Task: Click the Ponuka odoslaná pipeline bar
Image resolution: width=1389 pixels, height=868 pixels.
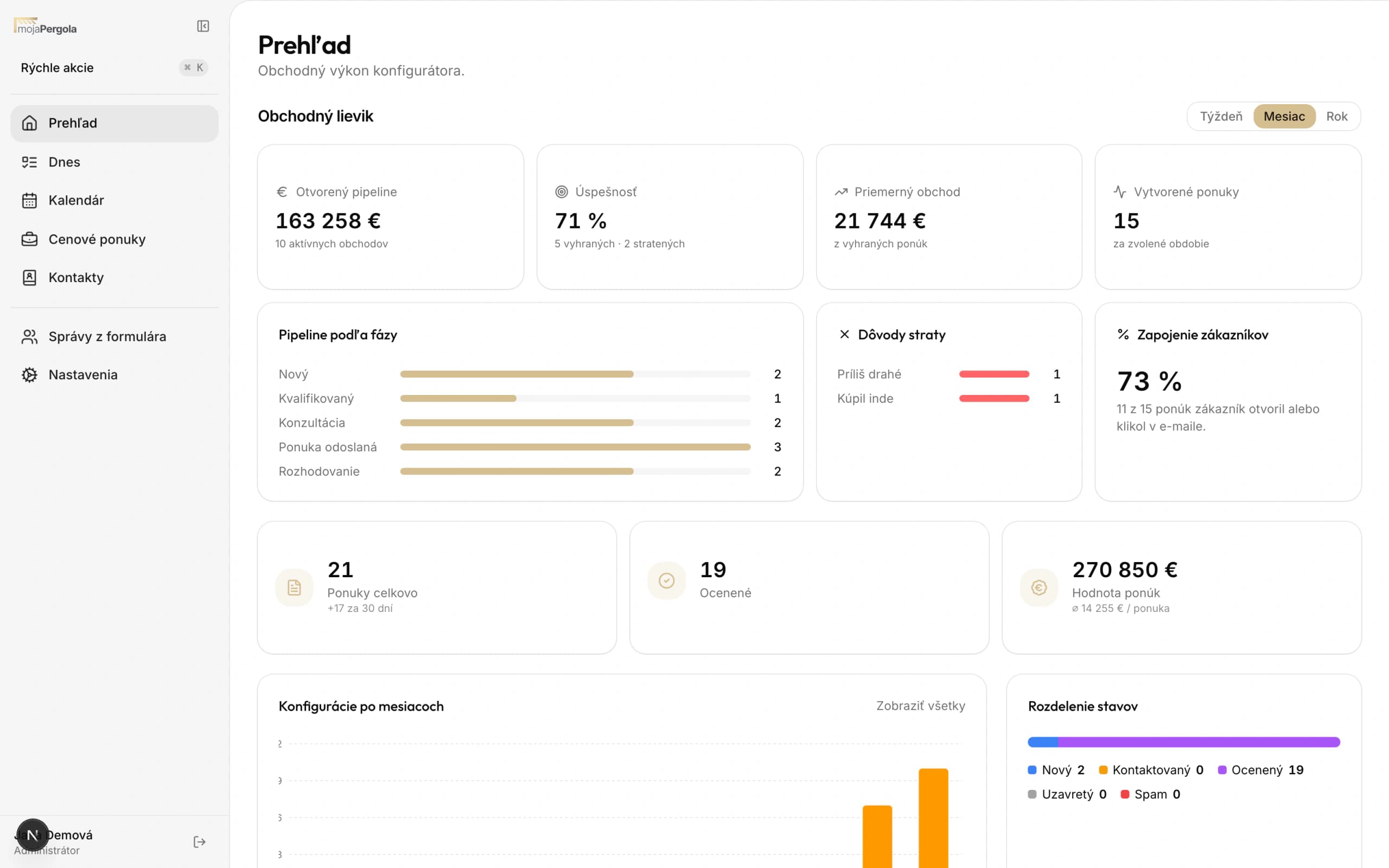Action: 575,446
